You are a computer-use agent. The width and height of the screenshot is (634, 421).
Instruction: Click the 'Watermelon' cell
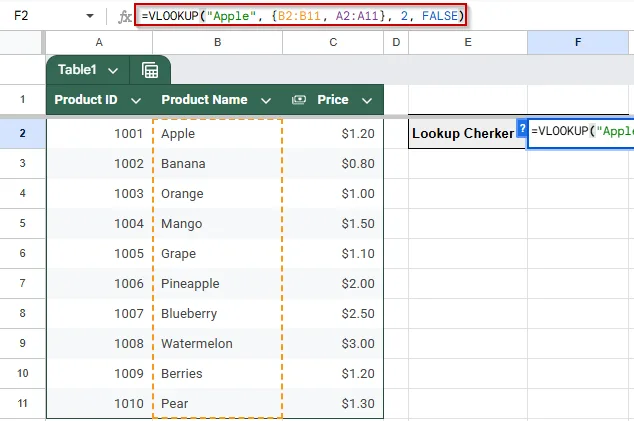point(218,343)
